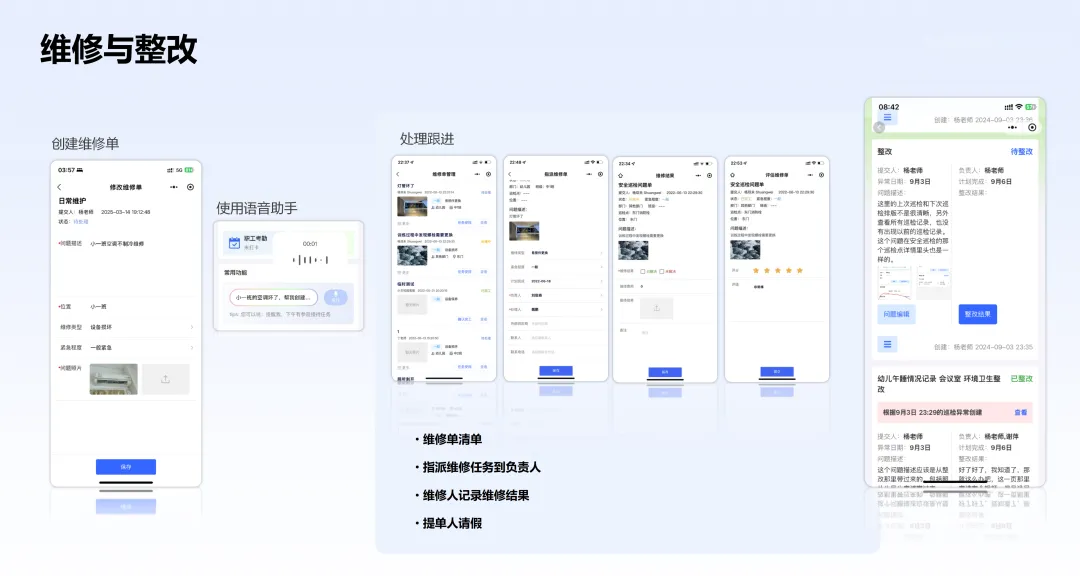Image resolution: width=1080 pixels, height=582 pixels.
Task: Open the gravel photo in 评价维修单 screen
Action: coord(745,249)
